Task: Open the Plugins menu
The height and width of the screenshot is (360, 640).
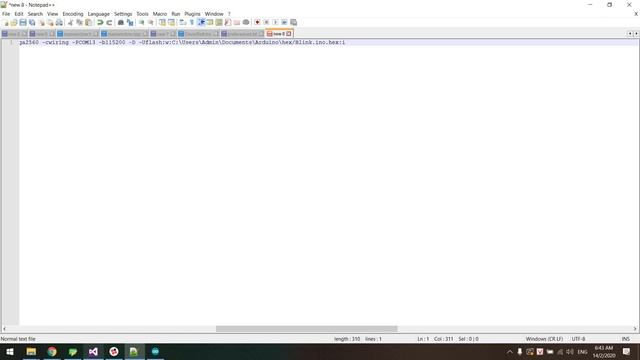Action: 192,14
